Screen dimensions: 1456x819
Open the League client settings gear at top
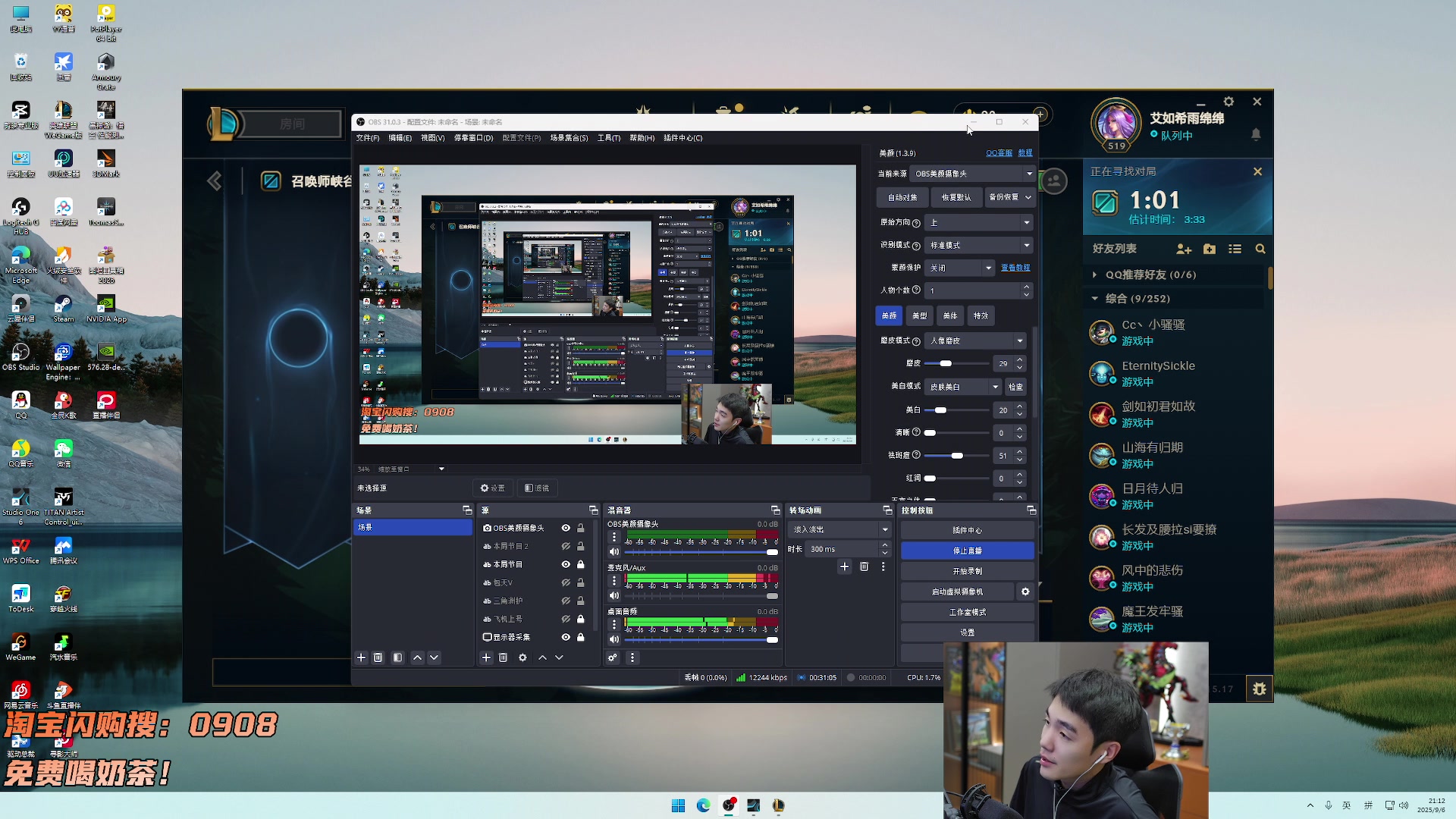click(x=1229, y=102)
